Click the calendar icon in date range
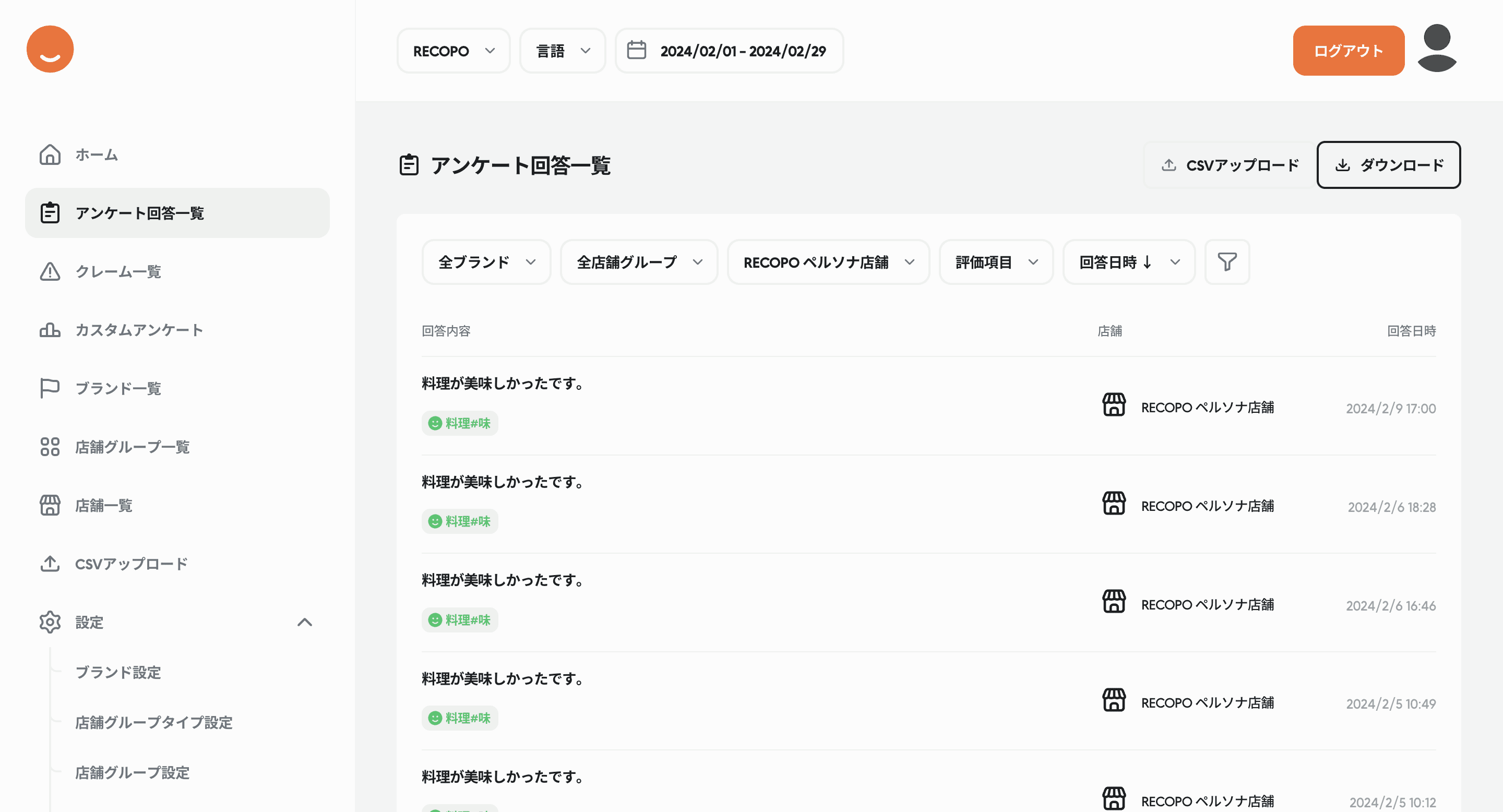 click(x=636, y=51)
